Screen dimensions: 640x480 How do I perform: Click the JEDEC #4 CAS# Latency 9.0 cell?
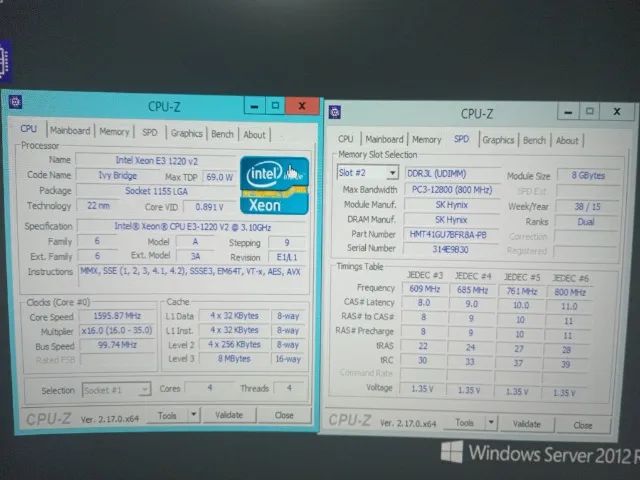tap(471, 304)
